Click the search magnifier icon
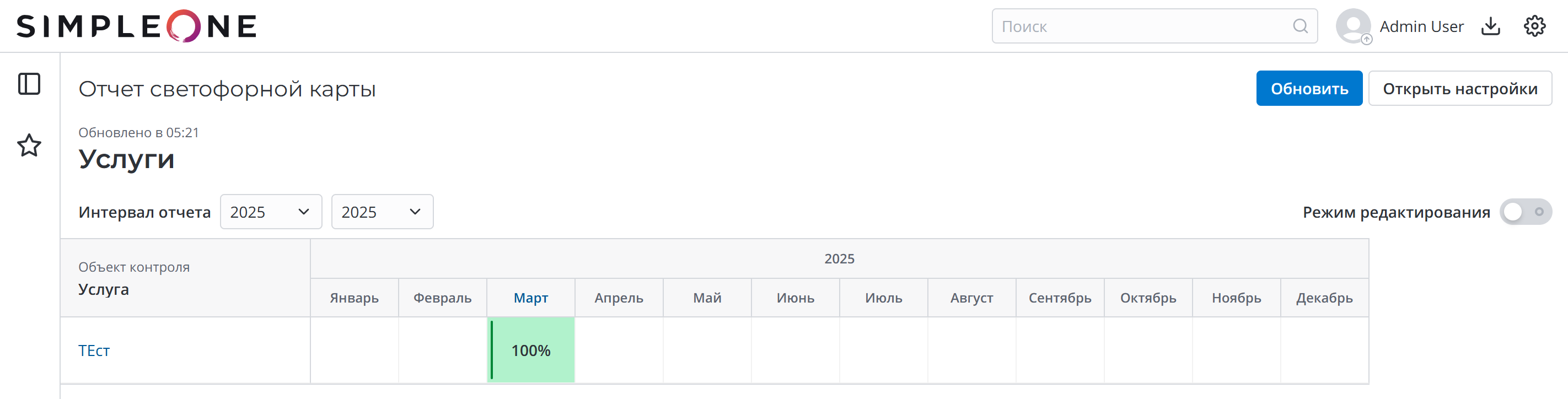This screenshot has height=399, width=1568. click(x=1299, y=26)
